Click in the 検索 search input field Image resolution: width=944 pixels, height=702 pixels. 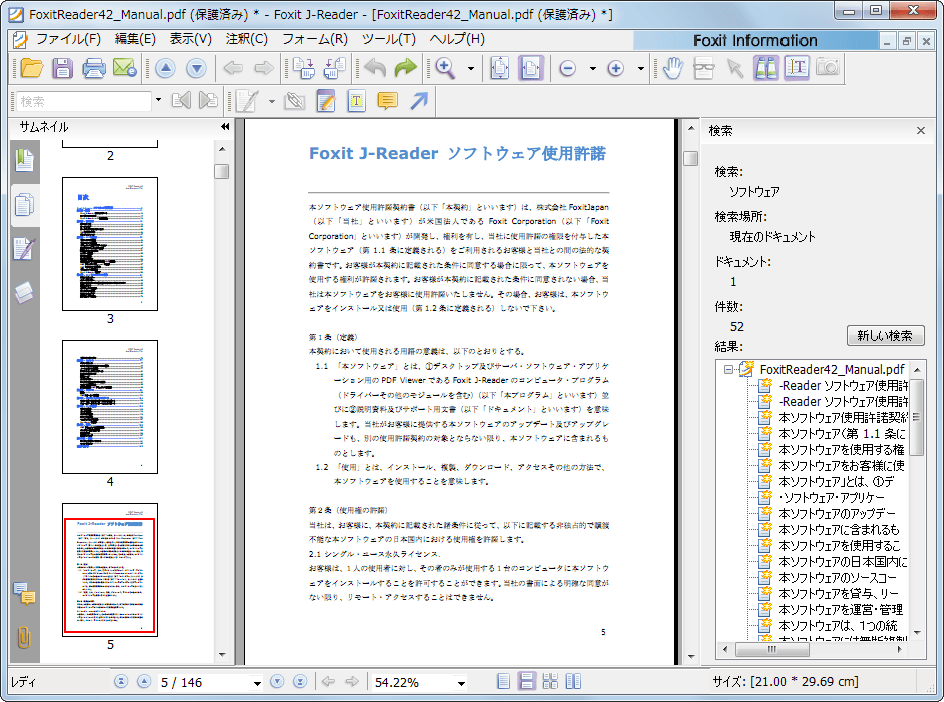(x=84, y=101)
